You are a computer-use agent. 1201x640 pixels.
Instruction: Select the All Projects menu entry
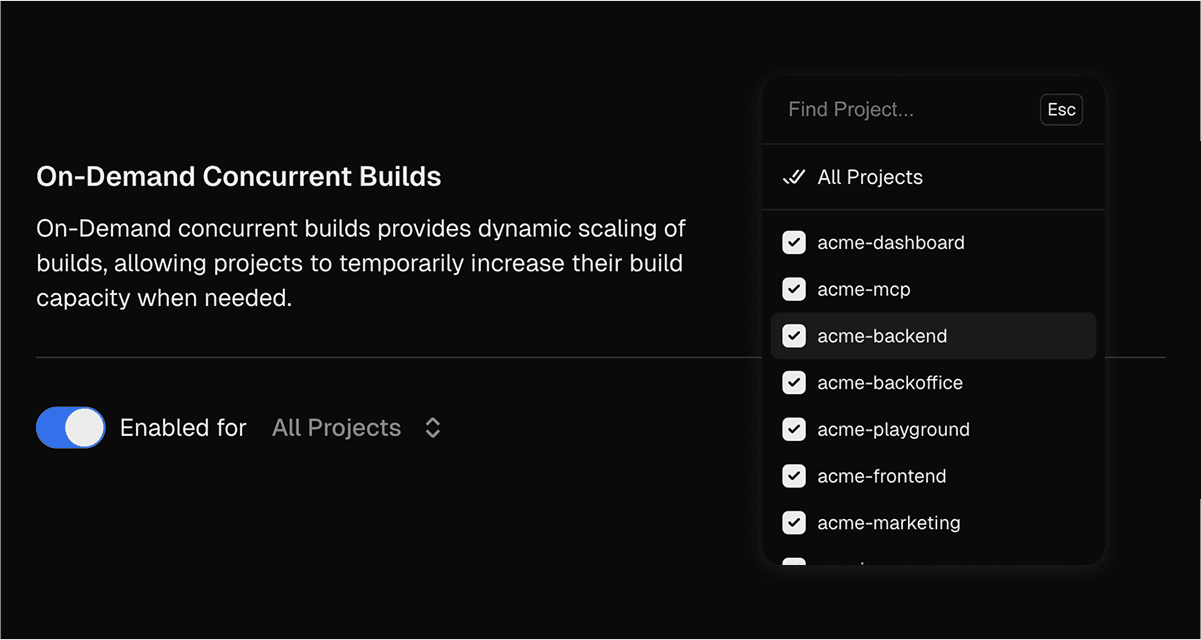870,177
